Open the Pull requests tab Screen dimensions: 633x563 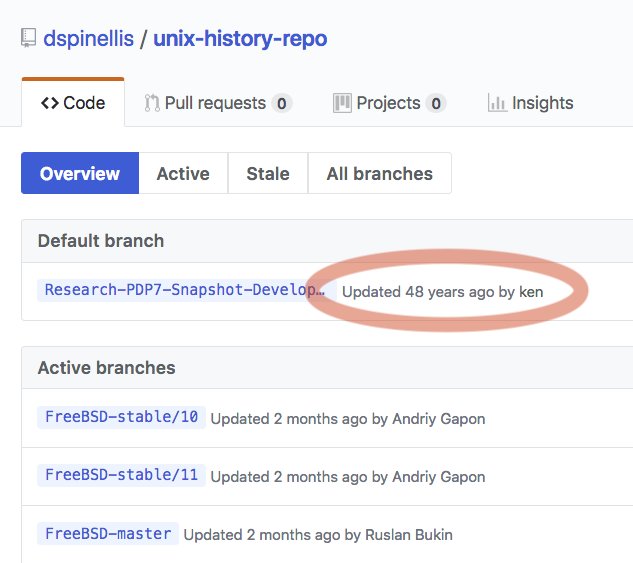(218, 103)
